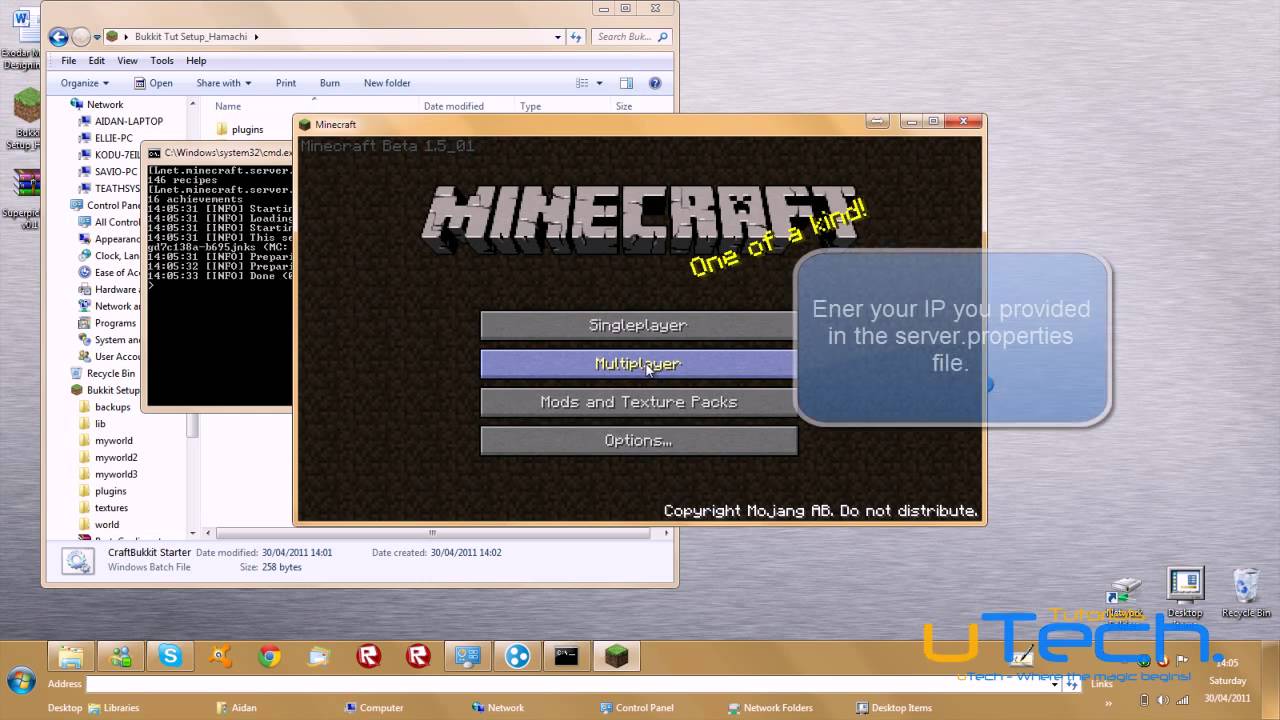Open Windows Explorer from the taskbar

71,657
